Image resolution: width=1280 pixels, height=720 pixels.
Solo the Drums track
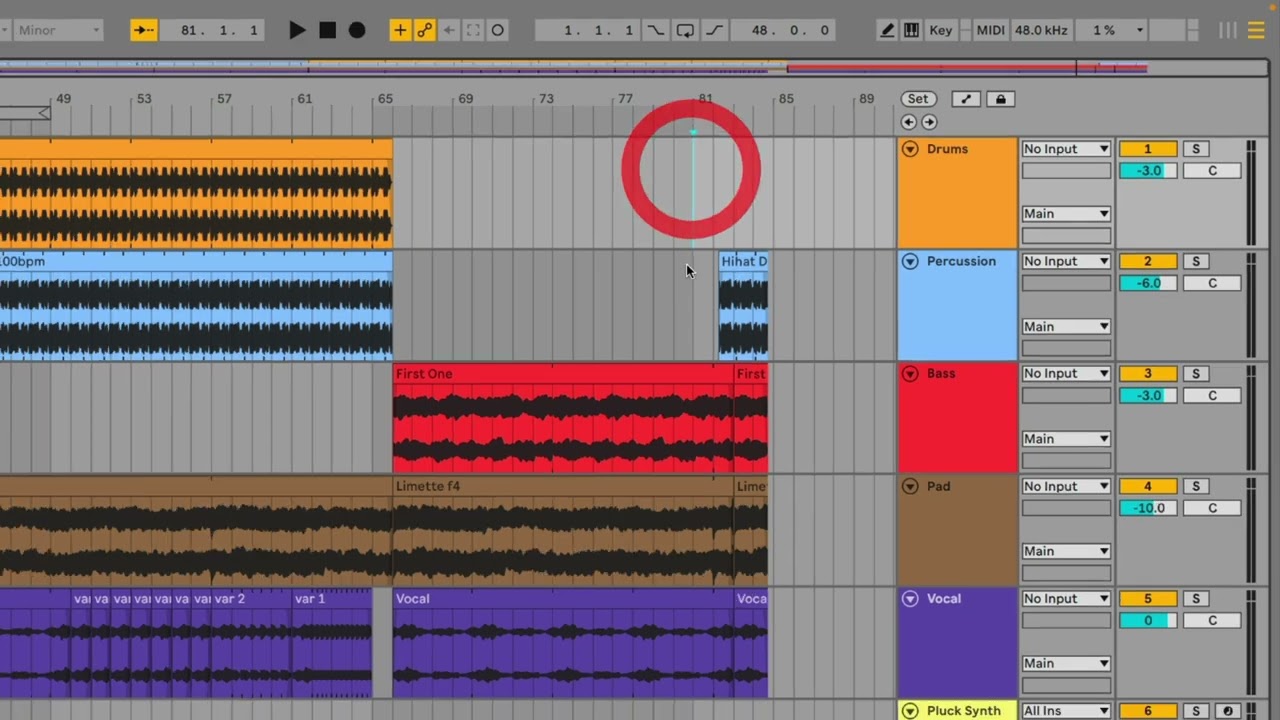[1196, 149]
